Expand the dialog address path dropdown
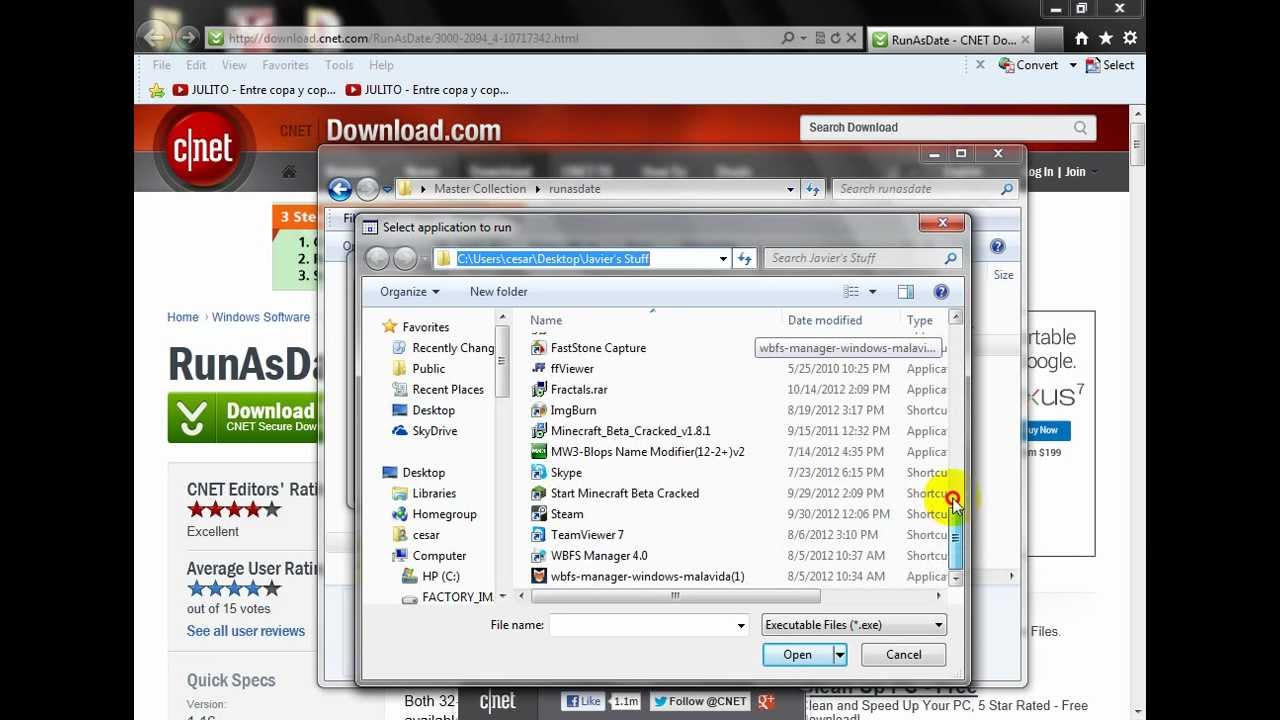This screenshot has height=720, width=1280. tap(723, 259)
